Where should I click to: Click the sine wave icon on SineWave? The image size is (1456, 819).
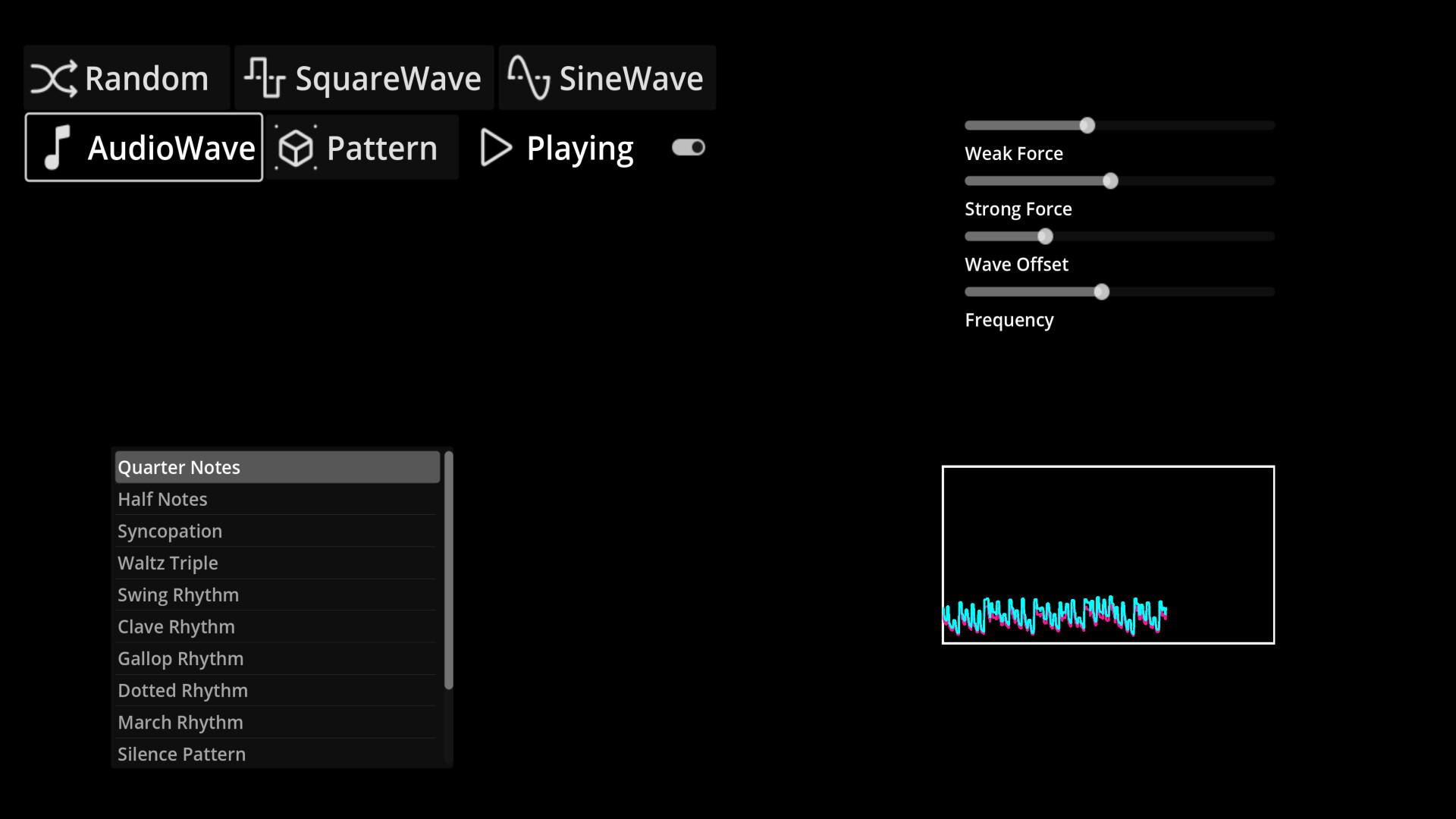pos(529,77)
